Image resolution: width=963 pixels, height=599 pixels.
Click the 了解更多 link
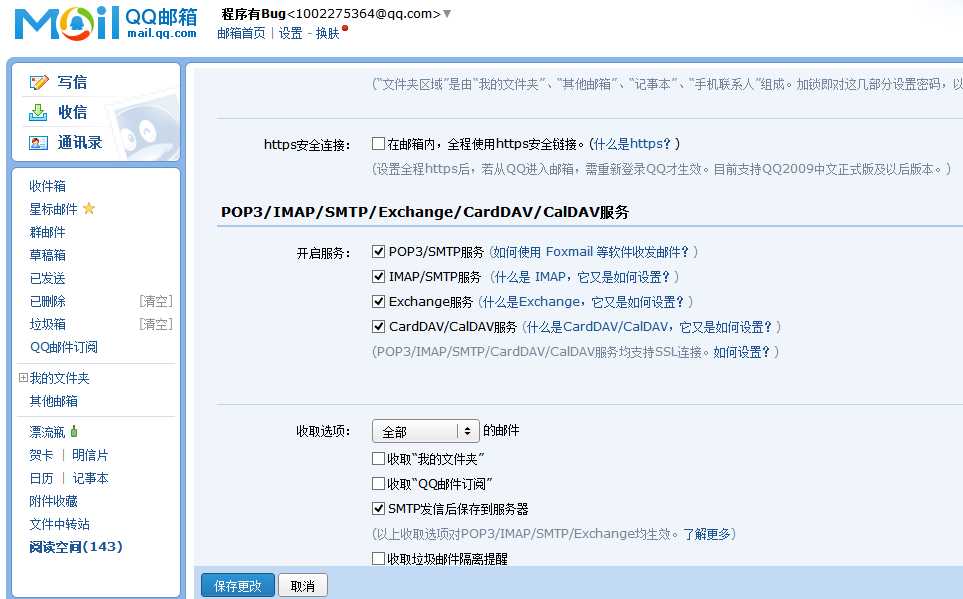point(707,534)
